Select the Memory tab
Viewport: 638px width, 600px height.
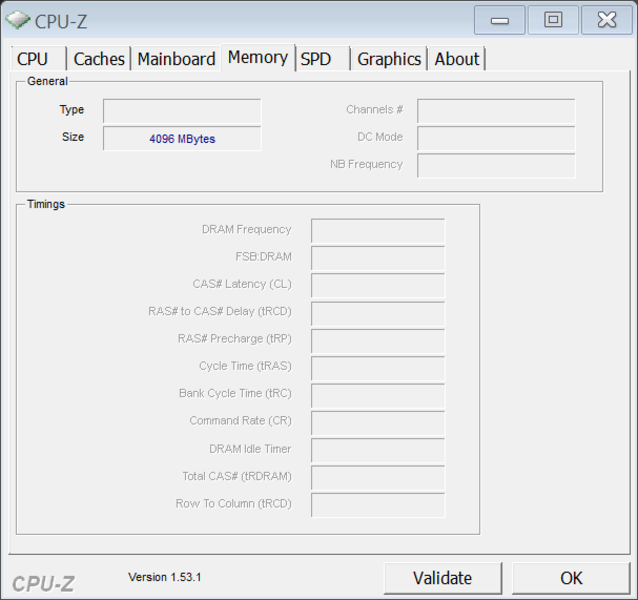click(x=258, y=57)
